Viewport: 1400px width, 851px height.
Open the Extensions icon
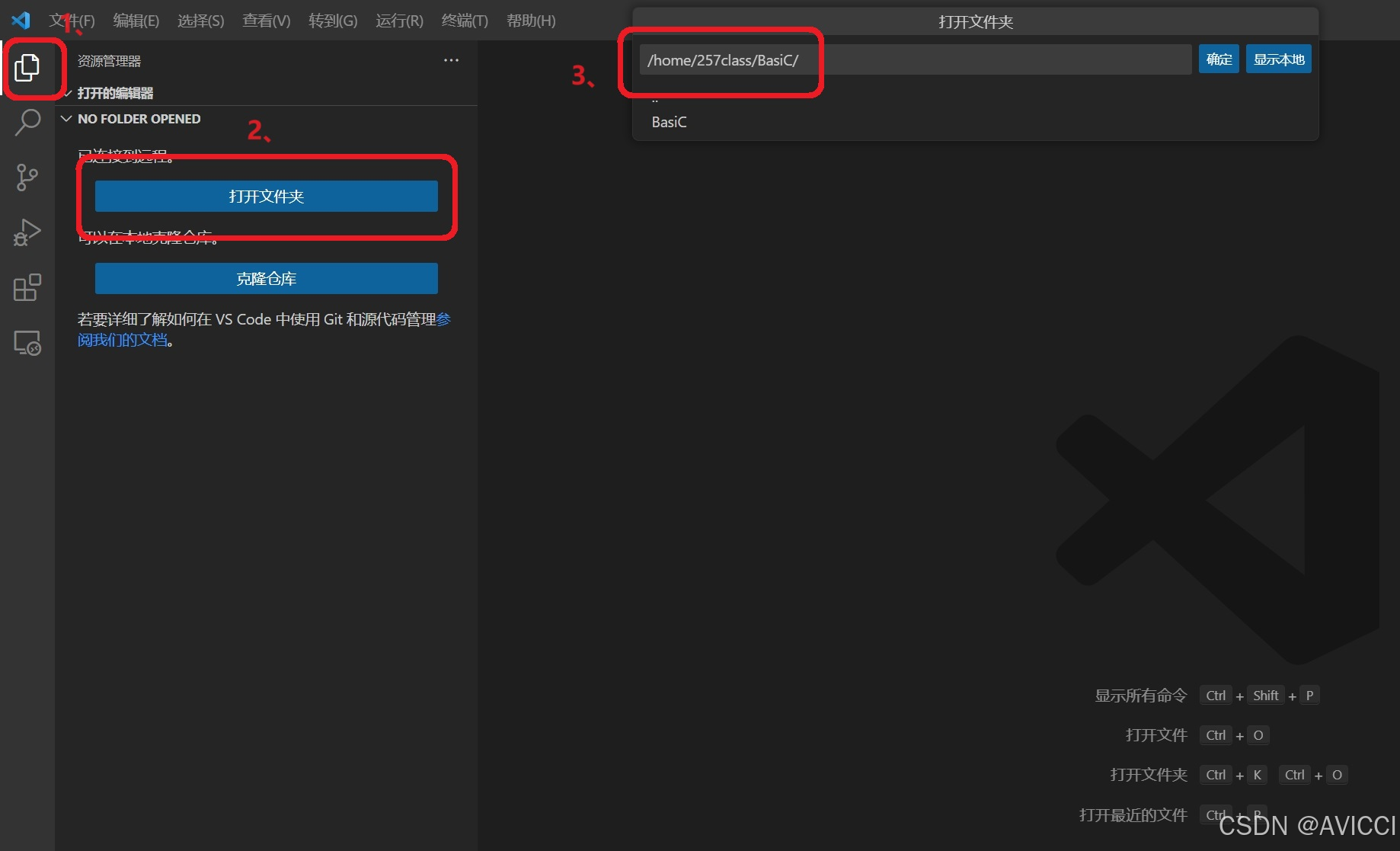pos(28,287)
